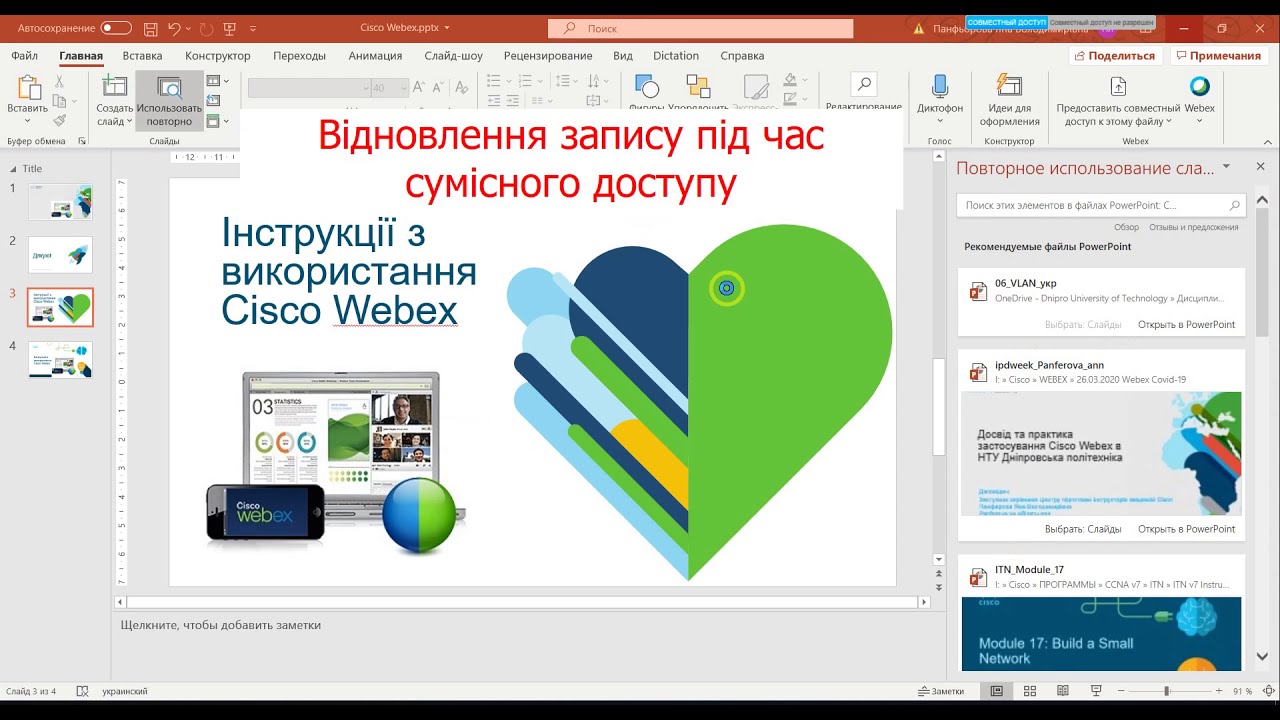Open the font size 40 combo box
The image size is (1280, 720).
389,88
